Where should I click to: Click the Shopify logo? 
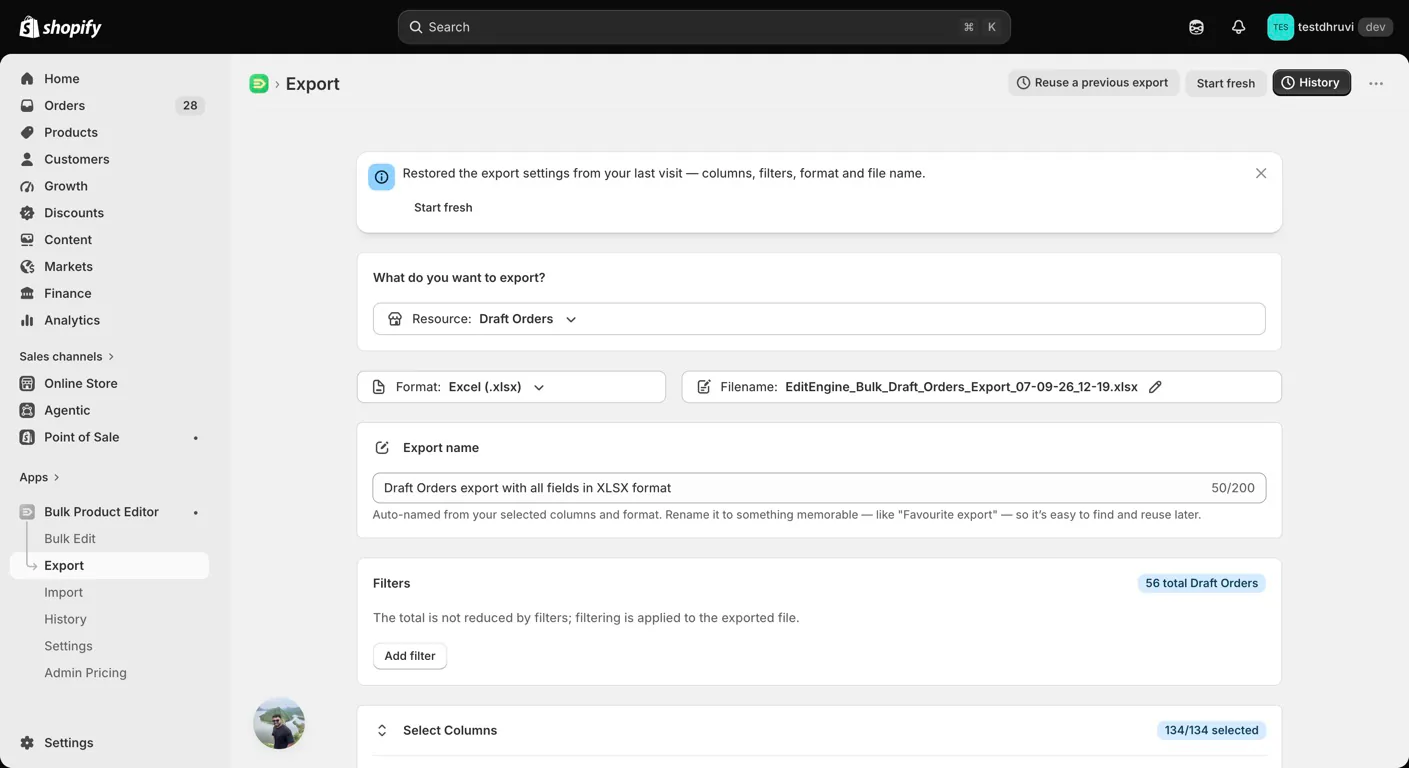[61, 27]
